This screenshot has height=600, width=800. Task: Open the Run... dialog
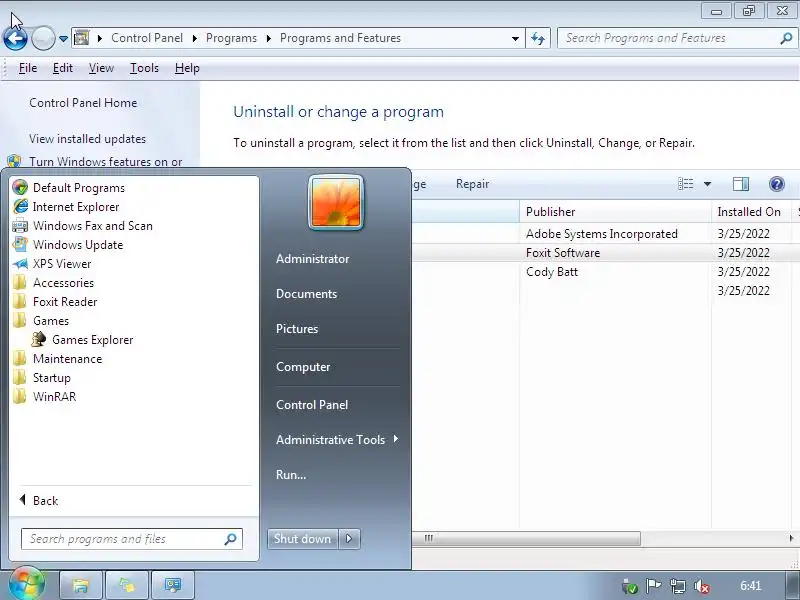pyautogui.click(x=291, y=474)
